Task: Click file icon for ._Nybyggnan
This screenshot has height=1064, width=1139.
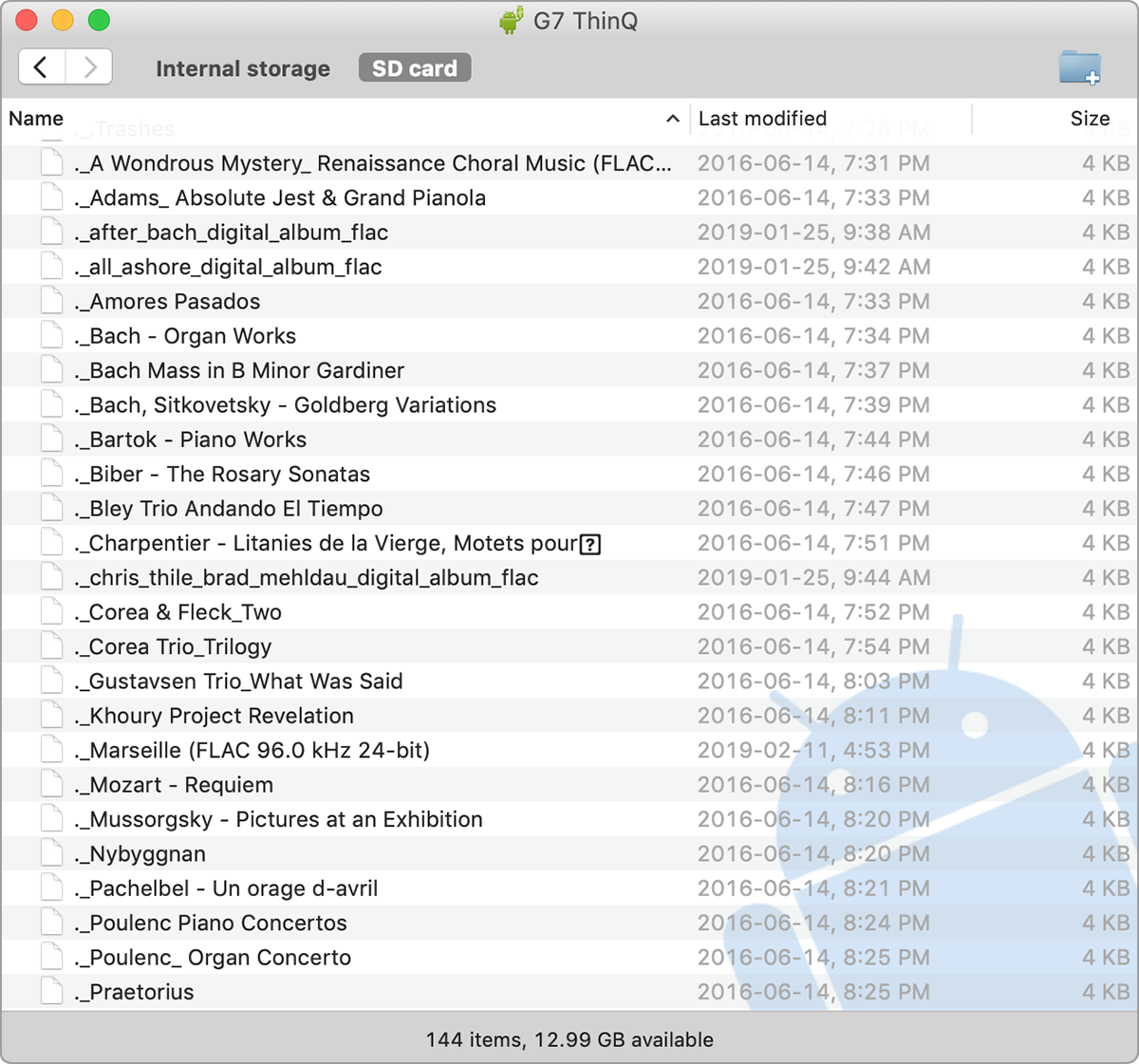Action: [x=52, y=854]
